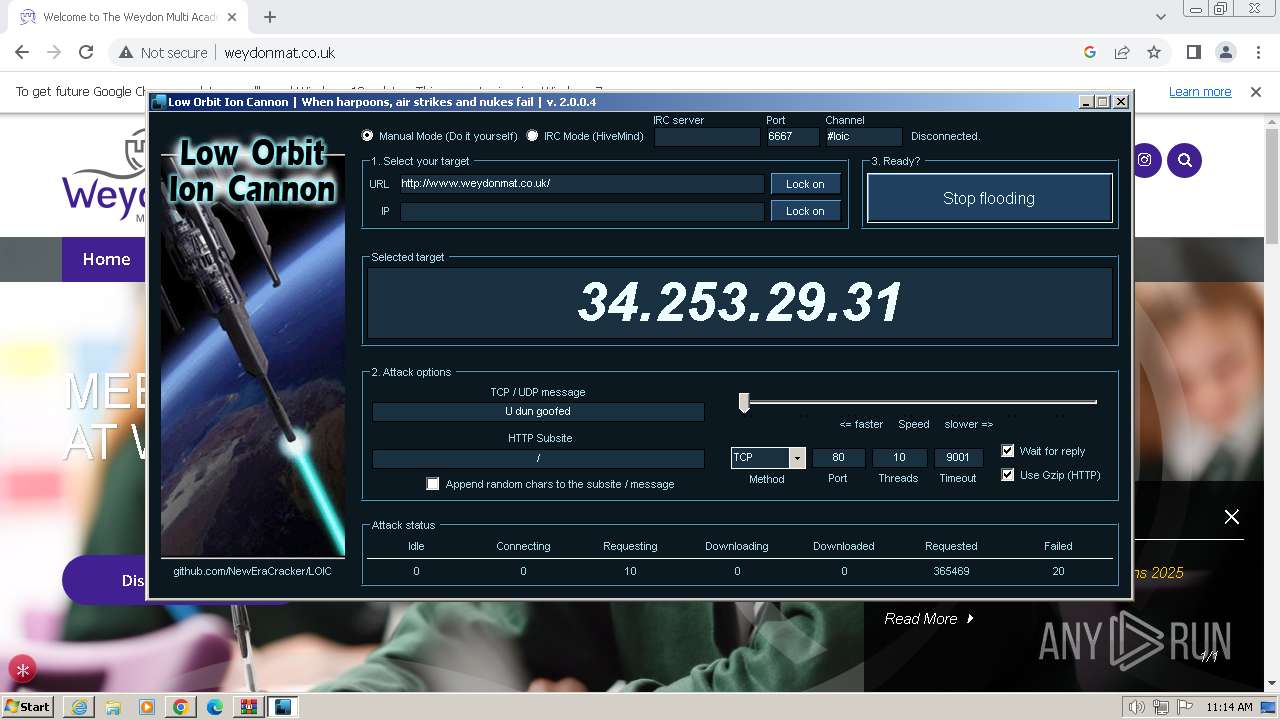The image size is (1280, 720).
Task: Close the webpage news popup
Action: tap(1232, 516)
